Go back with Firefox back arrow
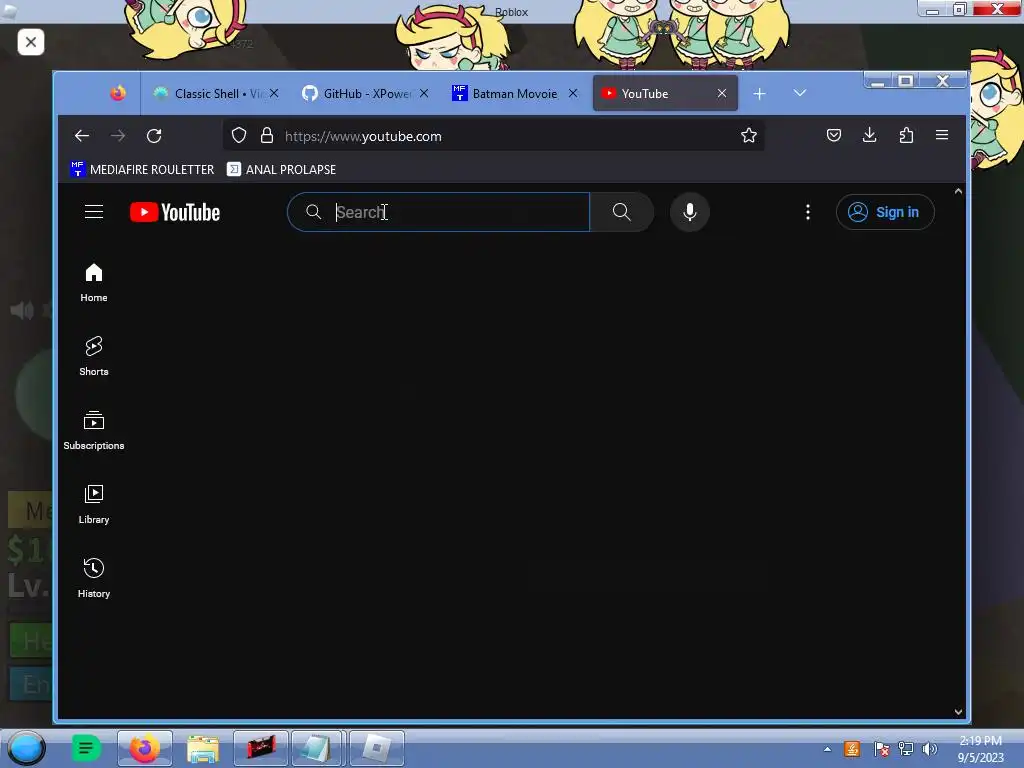1024x768 pixels. (82, 136)
